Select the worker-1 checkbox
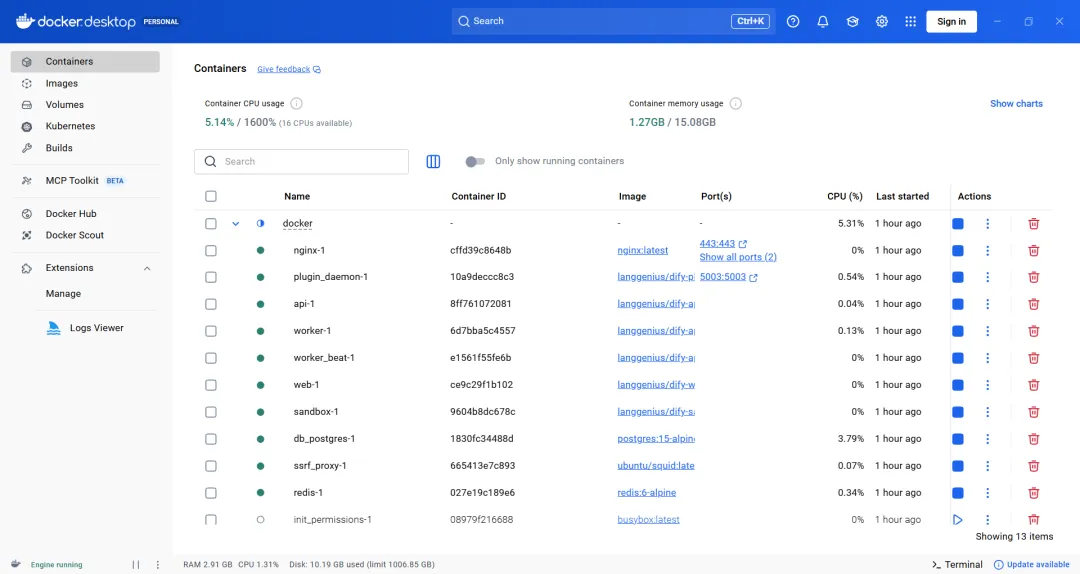Screen dimensions: 1080x574 (x=211, y=331)
